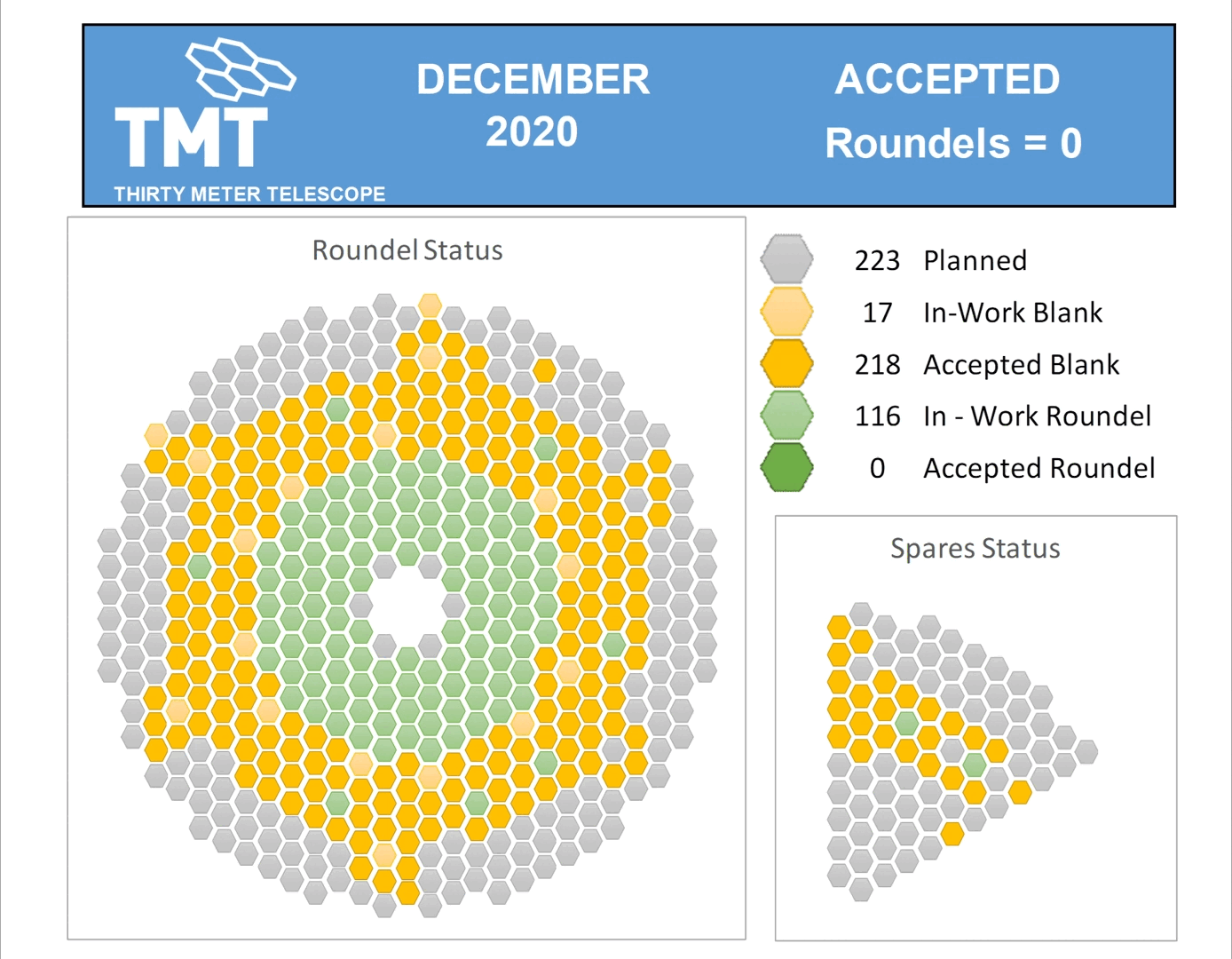Click the "THIRTY METER TELESCOPE" caption
Screen dimensions: 1232x959
[249, 194]
